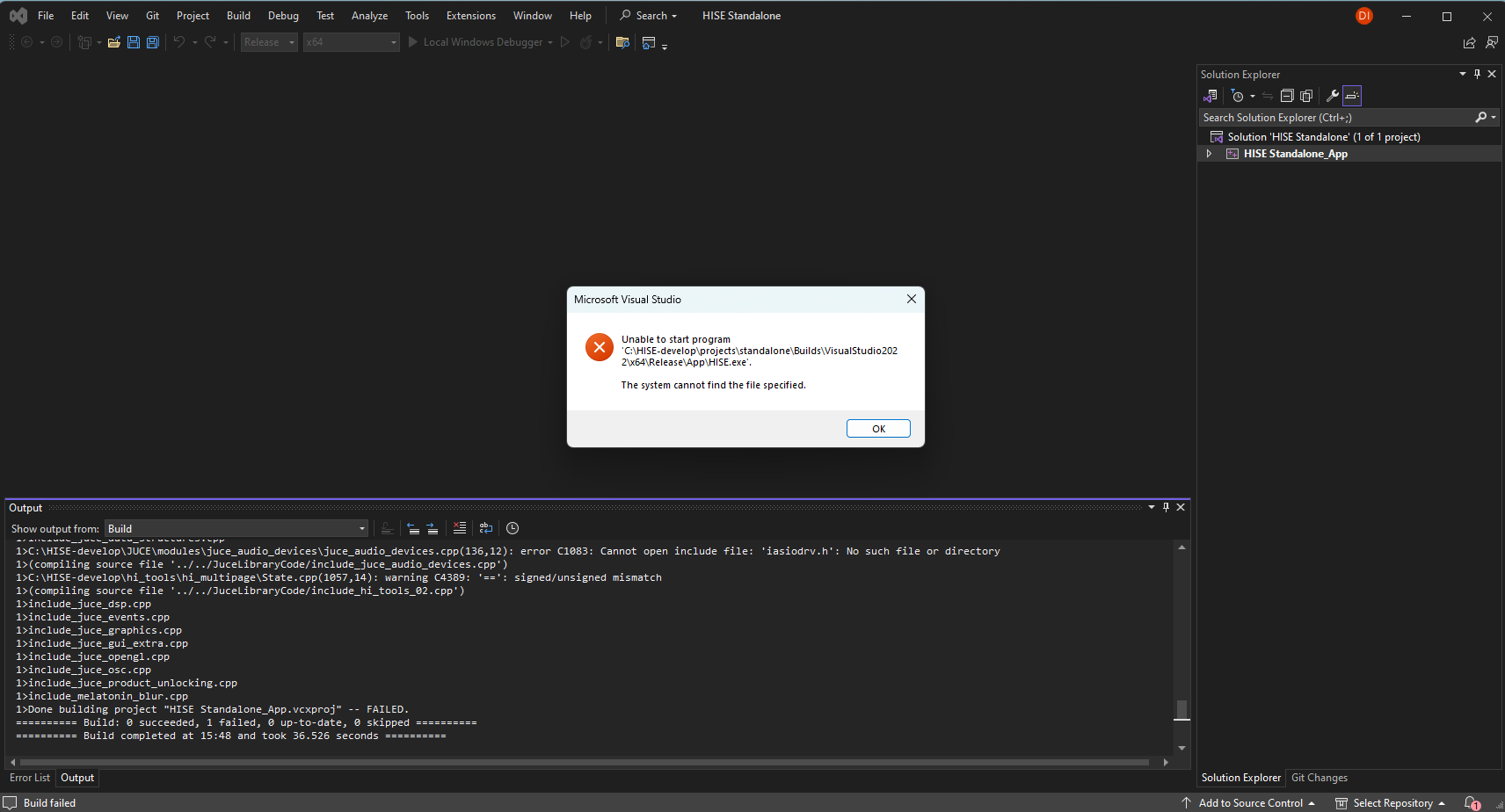Image resolution: width=1505 pixels, height=812 pixels.
Task: Open the Search dropdown in title bar
Action: pyautogui.click(x=649, y=16)
